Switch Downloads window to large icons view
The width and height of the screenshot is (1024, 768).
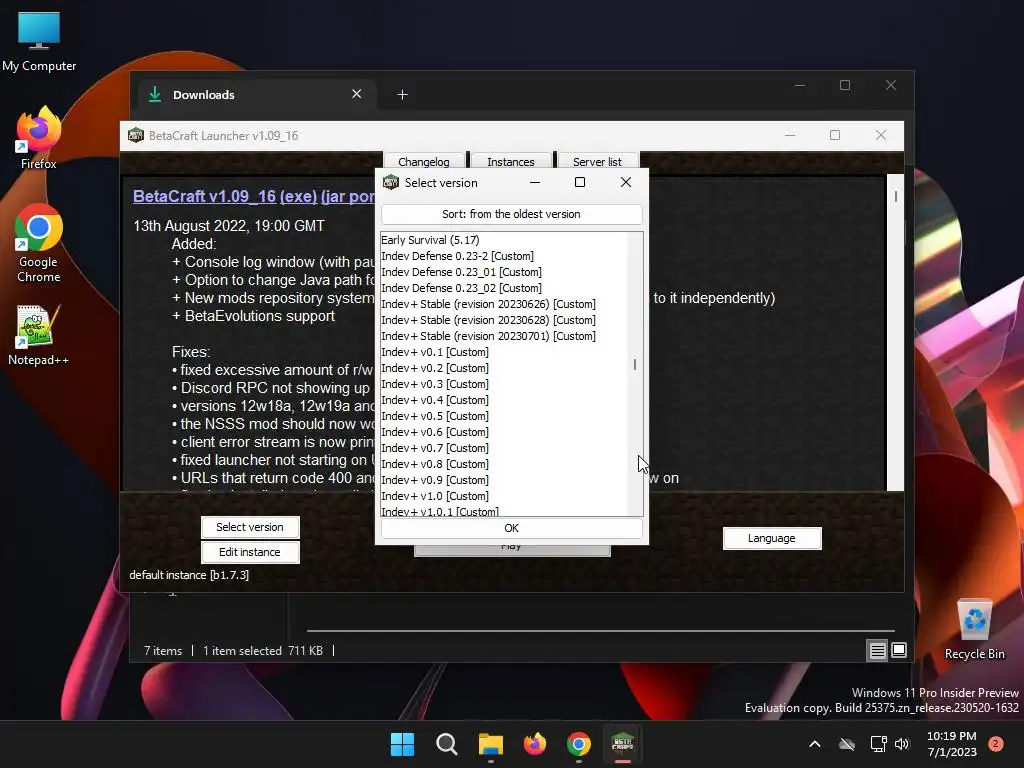(899, 650)
